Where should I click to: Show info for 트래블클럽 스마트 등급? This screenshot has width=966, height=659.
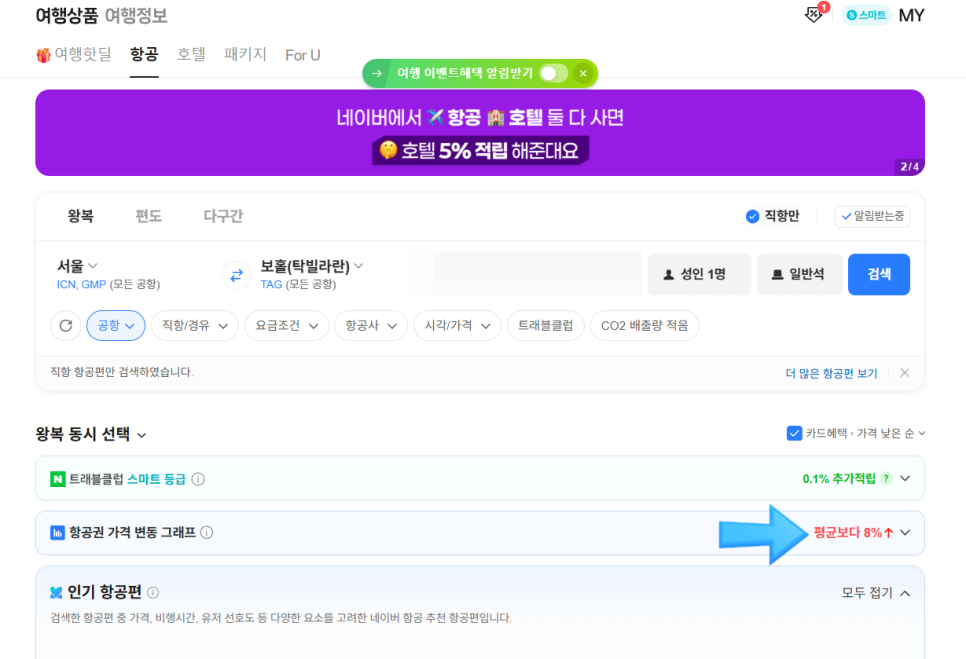(x=198, y=479)
